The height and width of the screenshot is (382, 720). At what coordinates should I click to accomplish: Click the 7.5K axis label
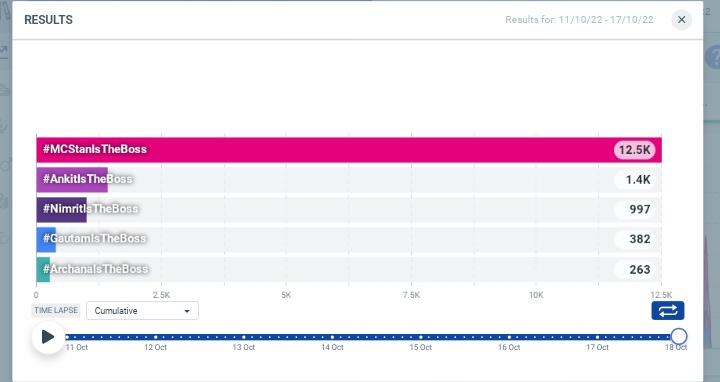411,295
